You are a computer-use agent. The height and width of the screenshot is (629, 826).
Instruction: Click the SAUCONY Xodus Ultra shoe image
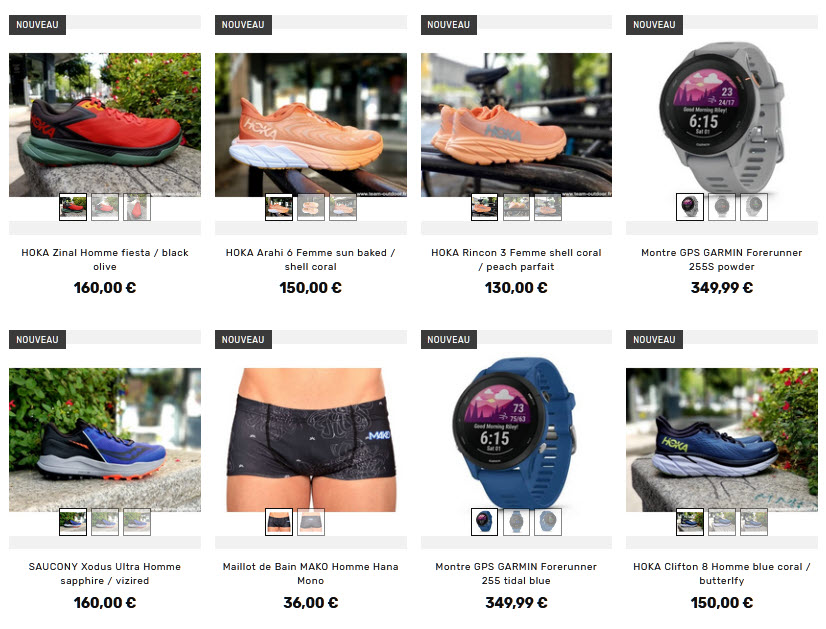105,439
